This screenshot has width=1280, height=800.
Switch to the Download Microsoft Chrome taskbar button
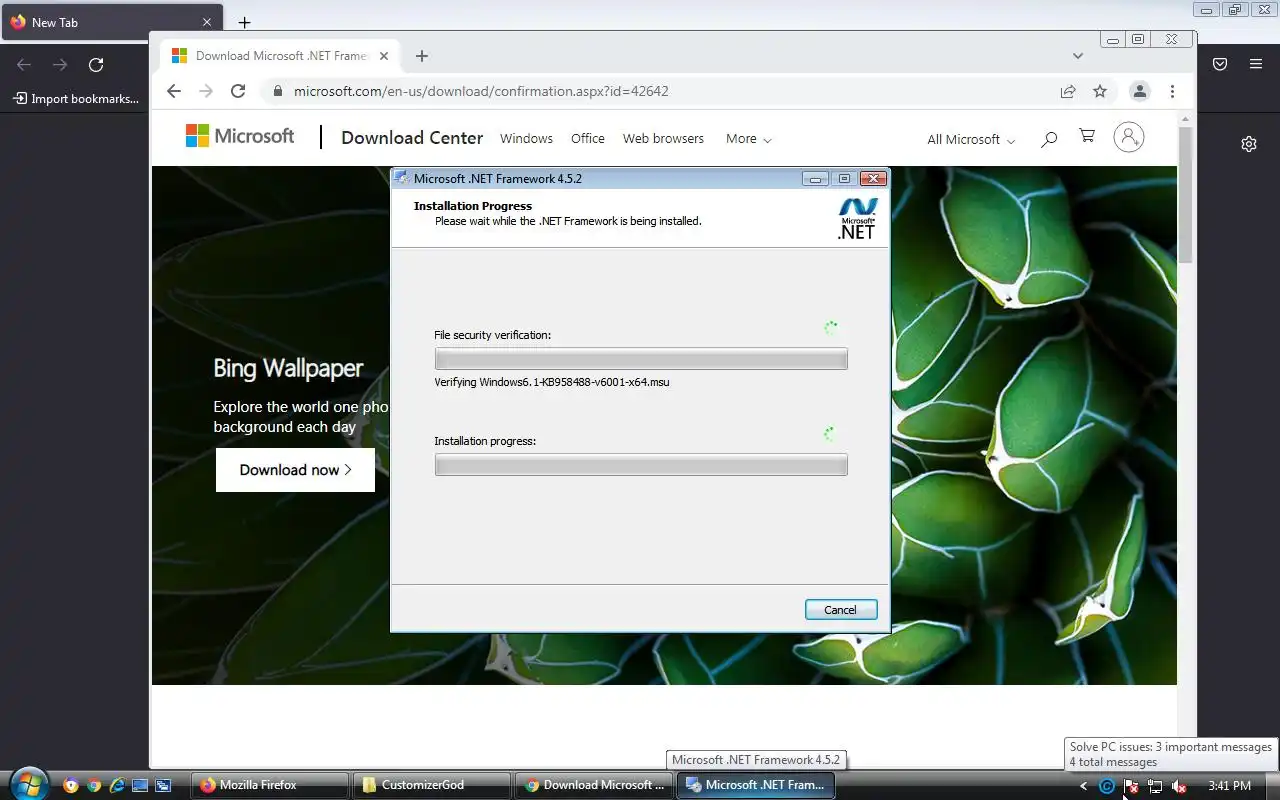(593, 785)
